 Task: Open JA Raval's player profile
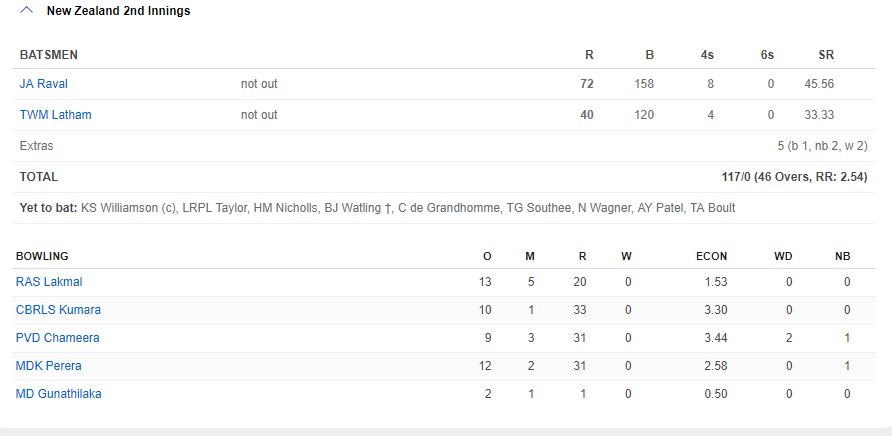tap(44, 84)
